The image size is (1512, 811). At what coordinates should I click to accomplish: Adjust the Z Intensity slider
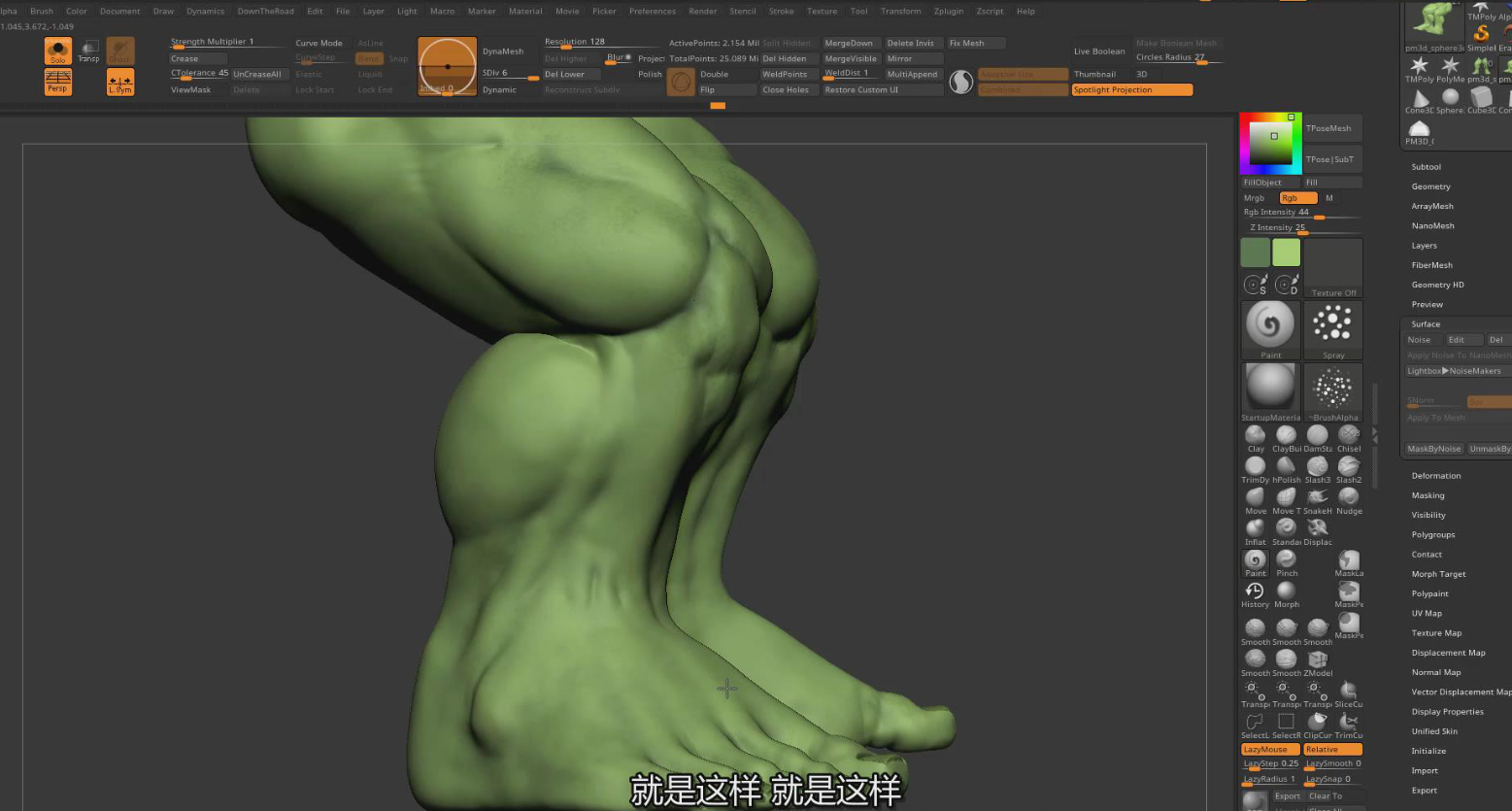click(x=1301, y=228)
